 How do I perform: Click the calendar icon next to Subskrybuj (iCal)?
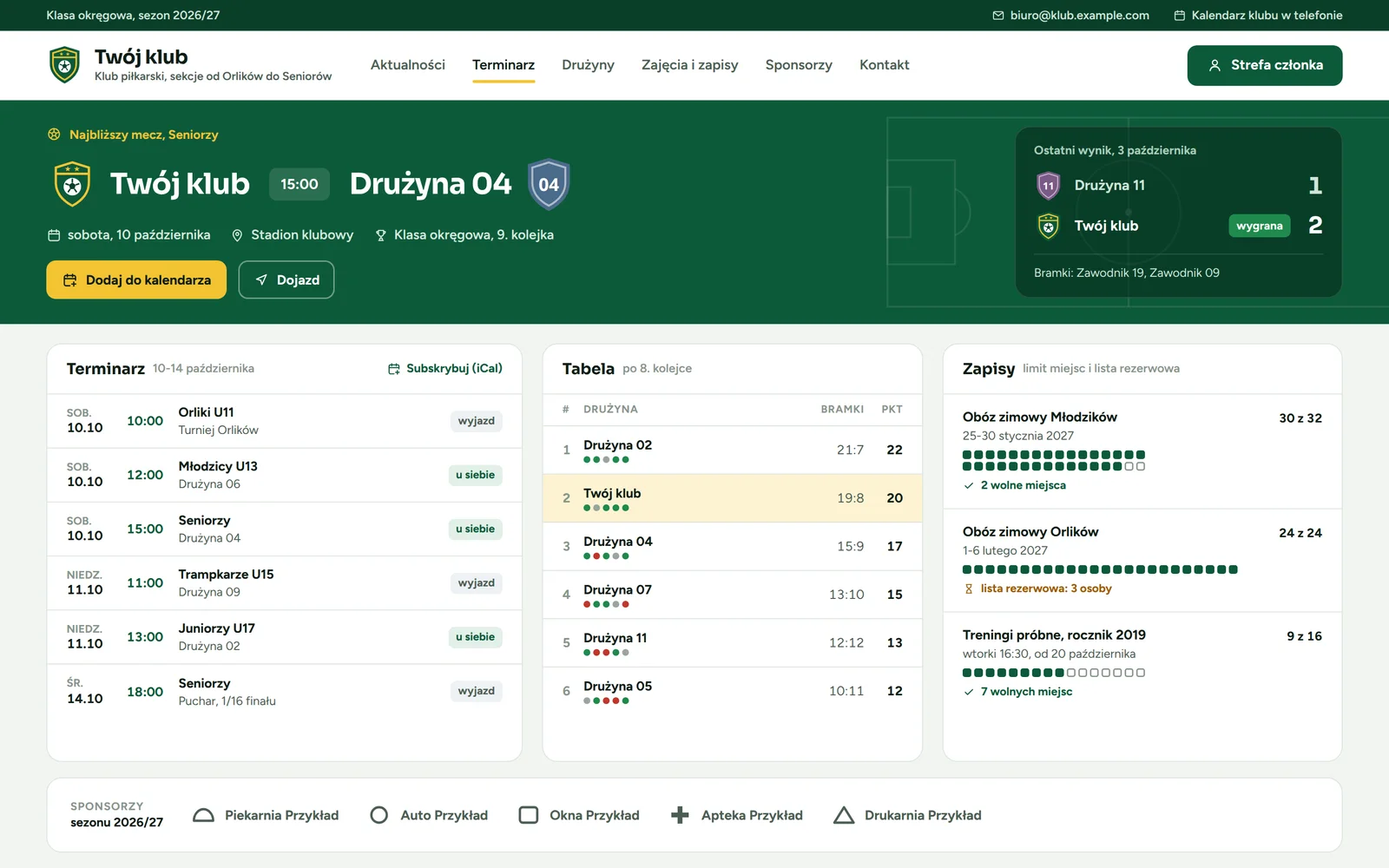tap(394, 369)
